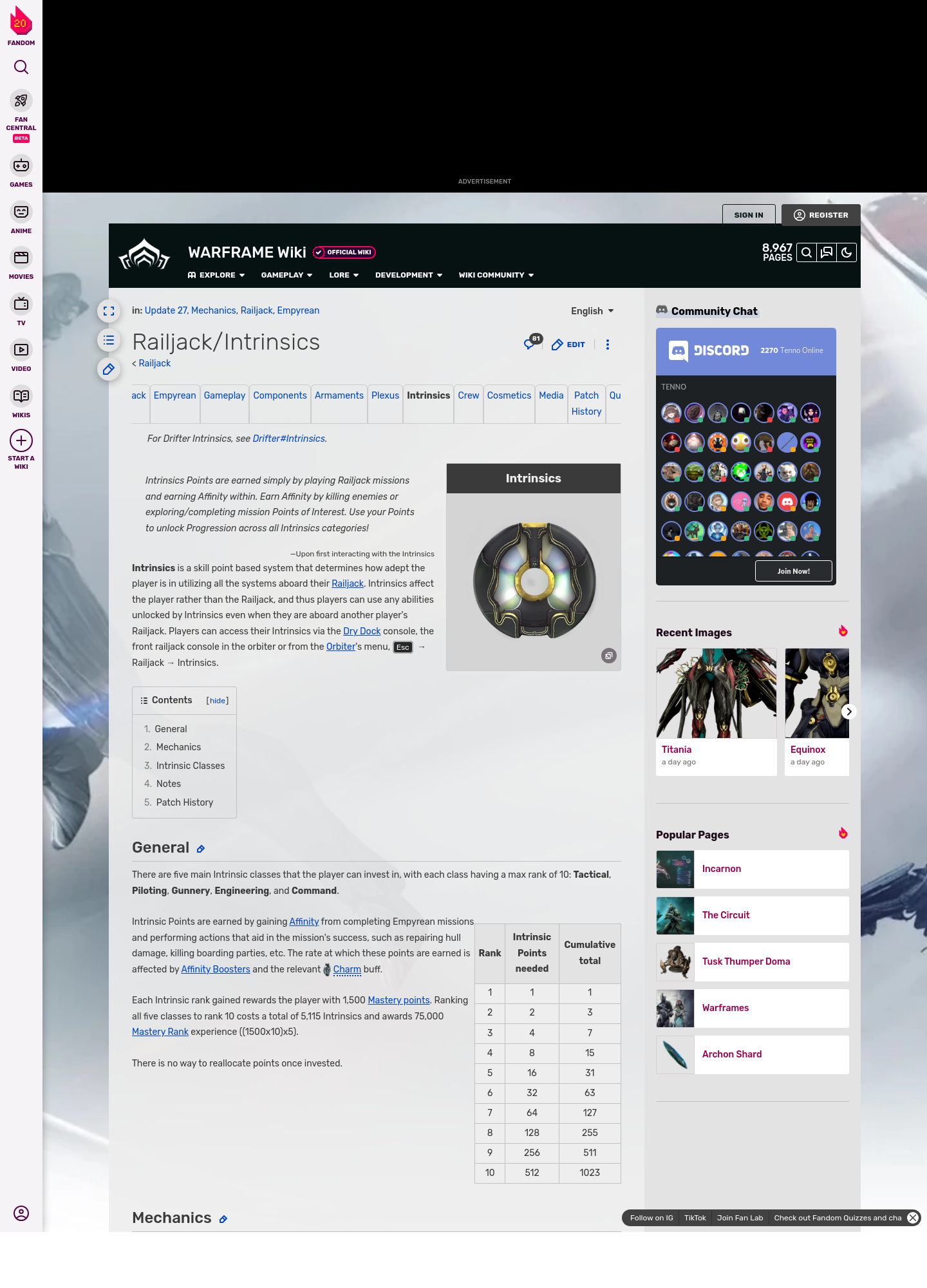The image size is (927, 1288).
Task: Click flame icon beside Popular Pages
Action: 843,833
